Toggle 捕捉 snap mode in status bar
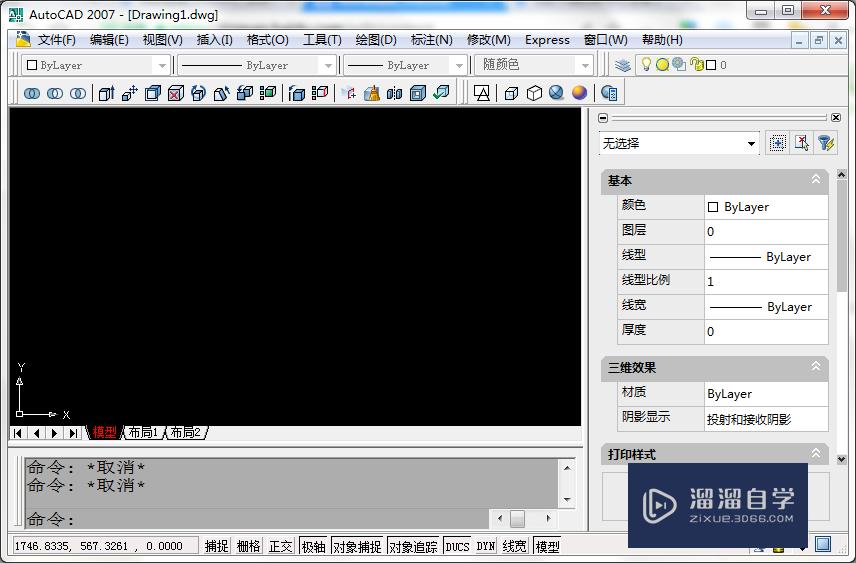Viewport: 856px width, 563px height. click(217, 546)
